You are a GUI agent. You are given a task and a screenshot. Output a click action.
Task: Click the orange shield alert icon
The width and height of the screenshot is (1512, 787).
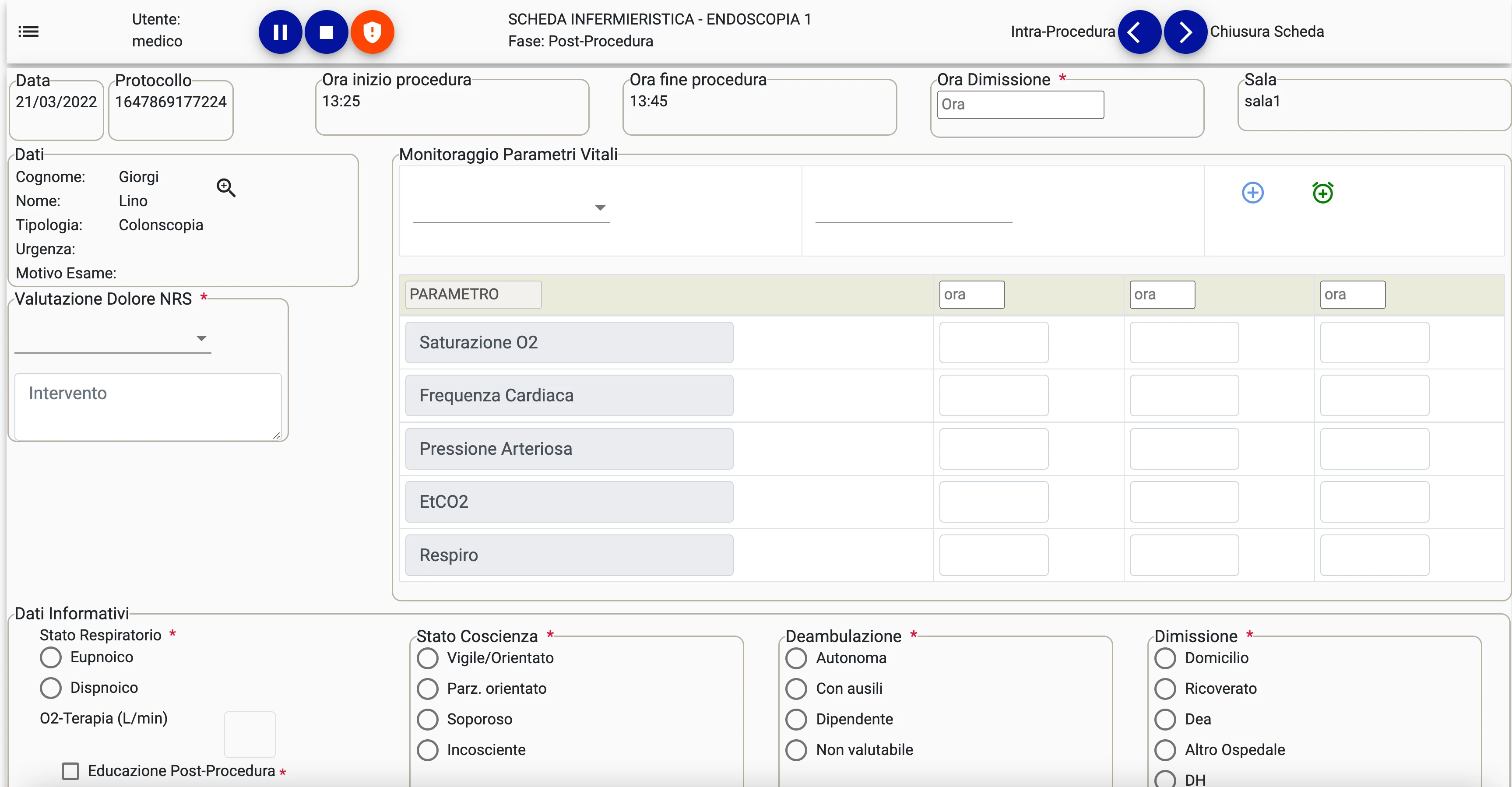(372, 32)
